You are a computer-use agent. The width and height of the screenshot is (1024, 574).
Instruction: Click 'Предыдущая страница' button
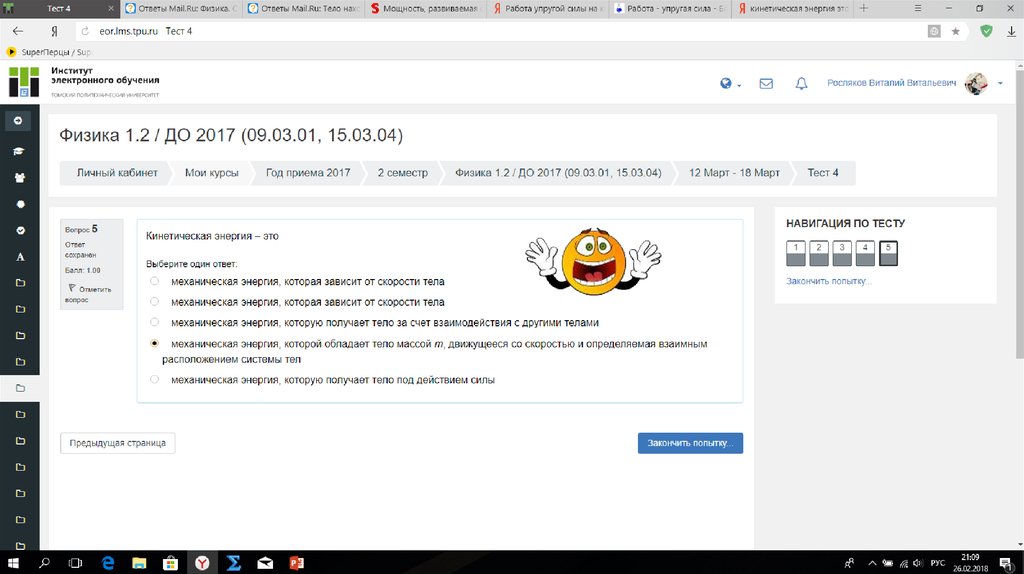pos(118,443)
